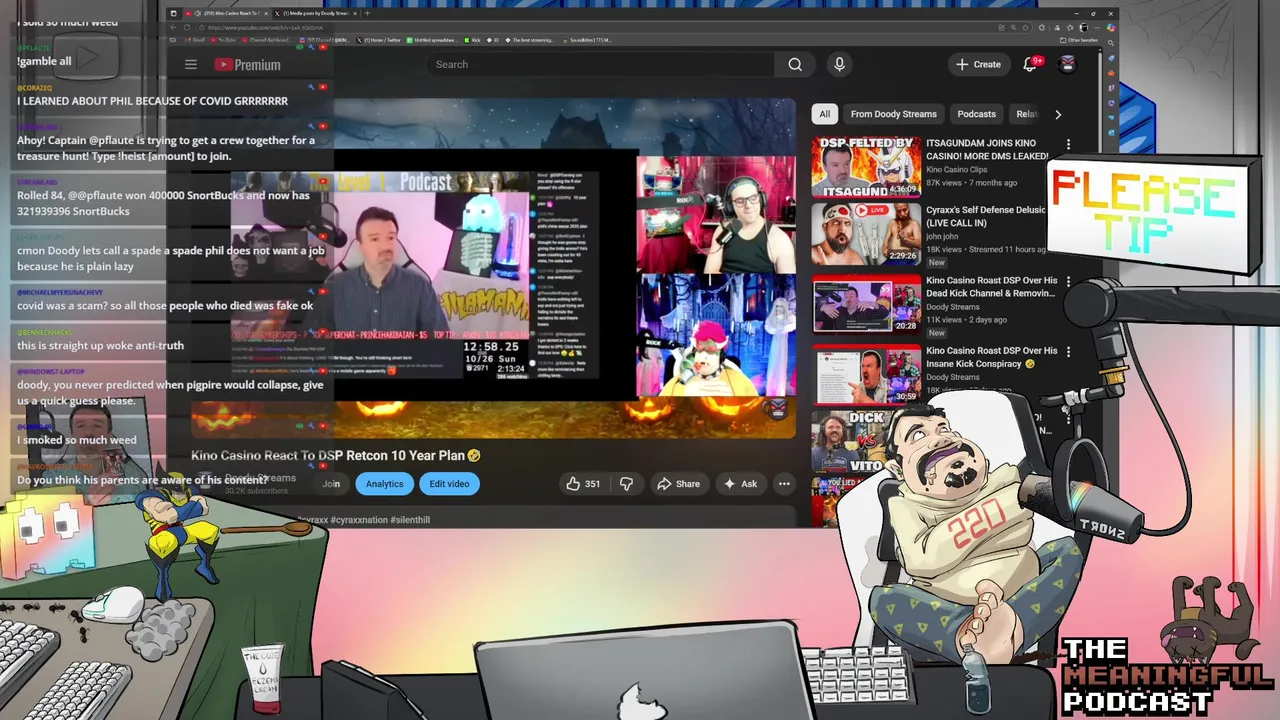The image size is (1280, 720).
Task: Click the john john channel name
Action: point(942,237)
